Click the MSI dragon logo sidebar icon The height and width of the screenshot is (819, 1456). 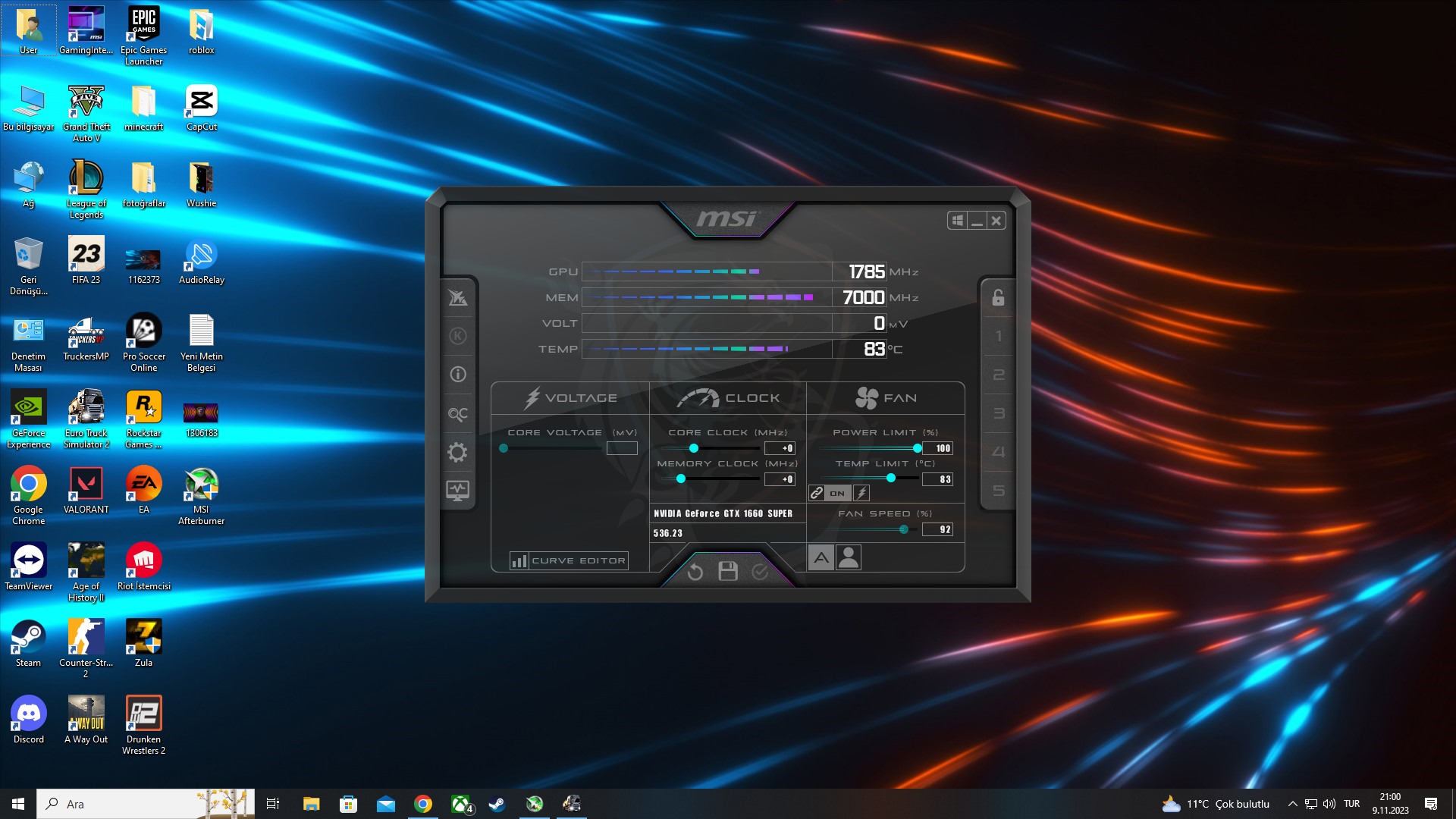[x=457, y=298]
